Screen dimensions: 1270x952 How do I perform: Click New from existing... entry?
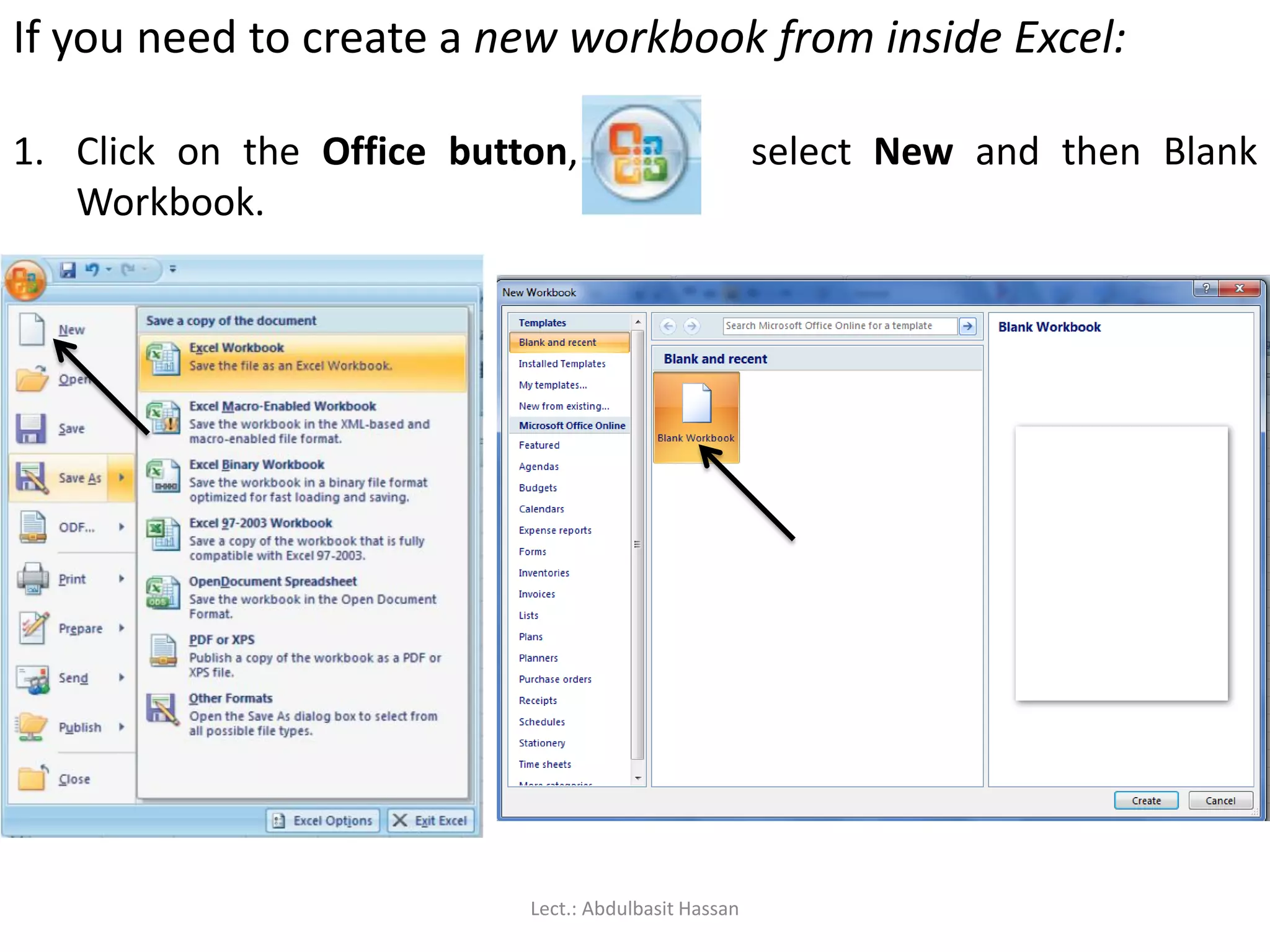pyautogui.click(x=564, y=406)
